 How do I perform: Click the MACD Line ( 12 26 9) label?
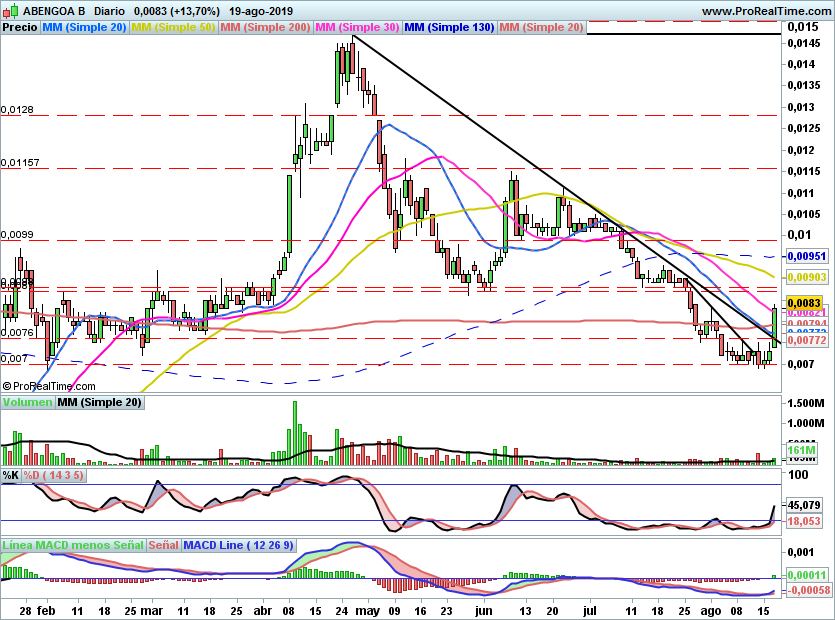click(x=238, y=545)
